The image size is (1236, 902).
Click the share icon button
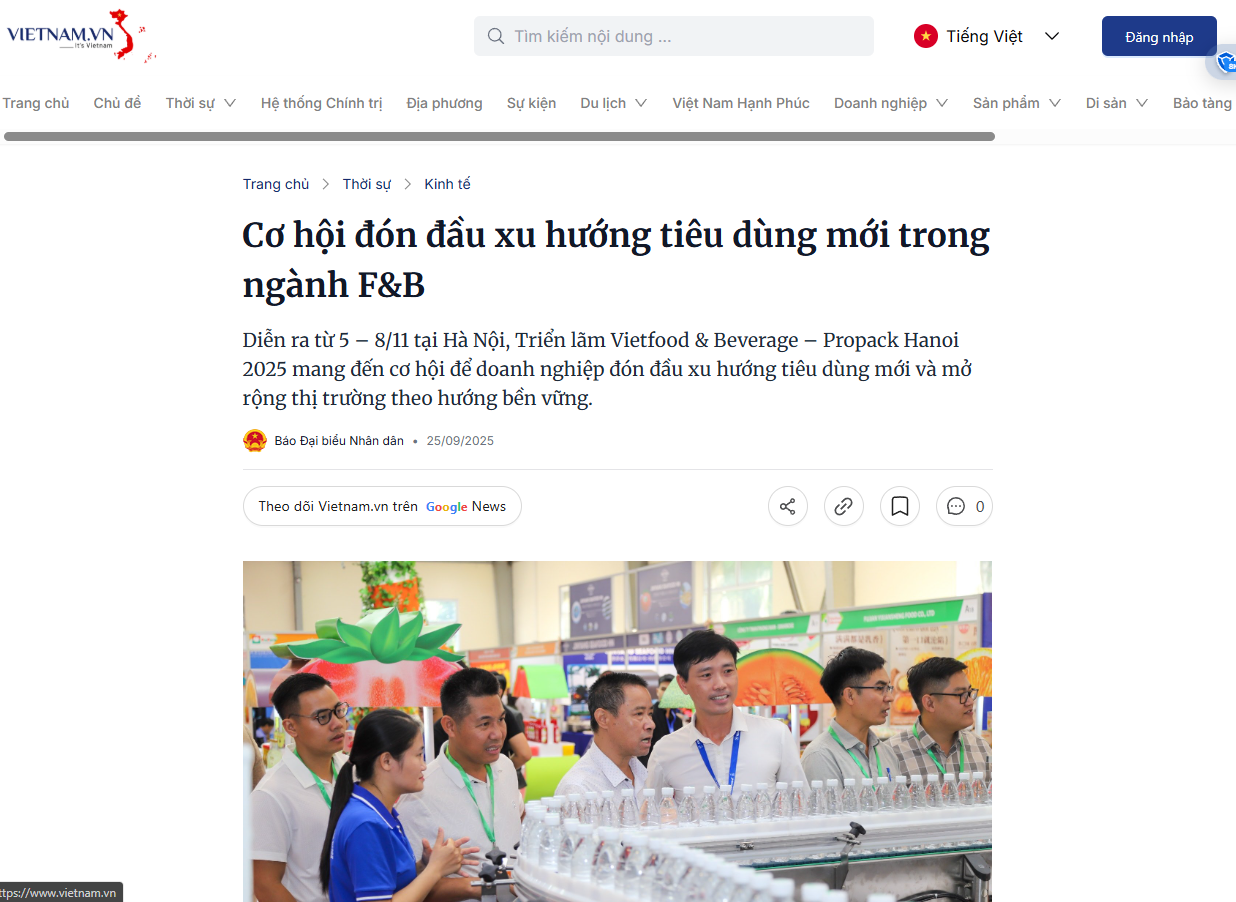(x=787, y=506)
